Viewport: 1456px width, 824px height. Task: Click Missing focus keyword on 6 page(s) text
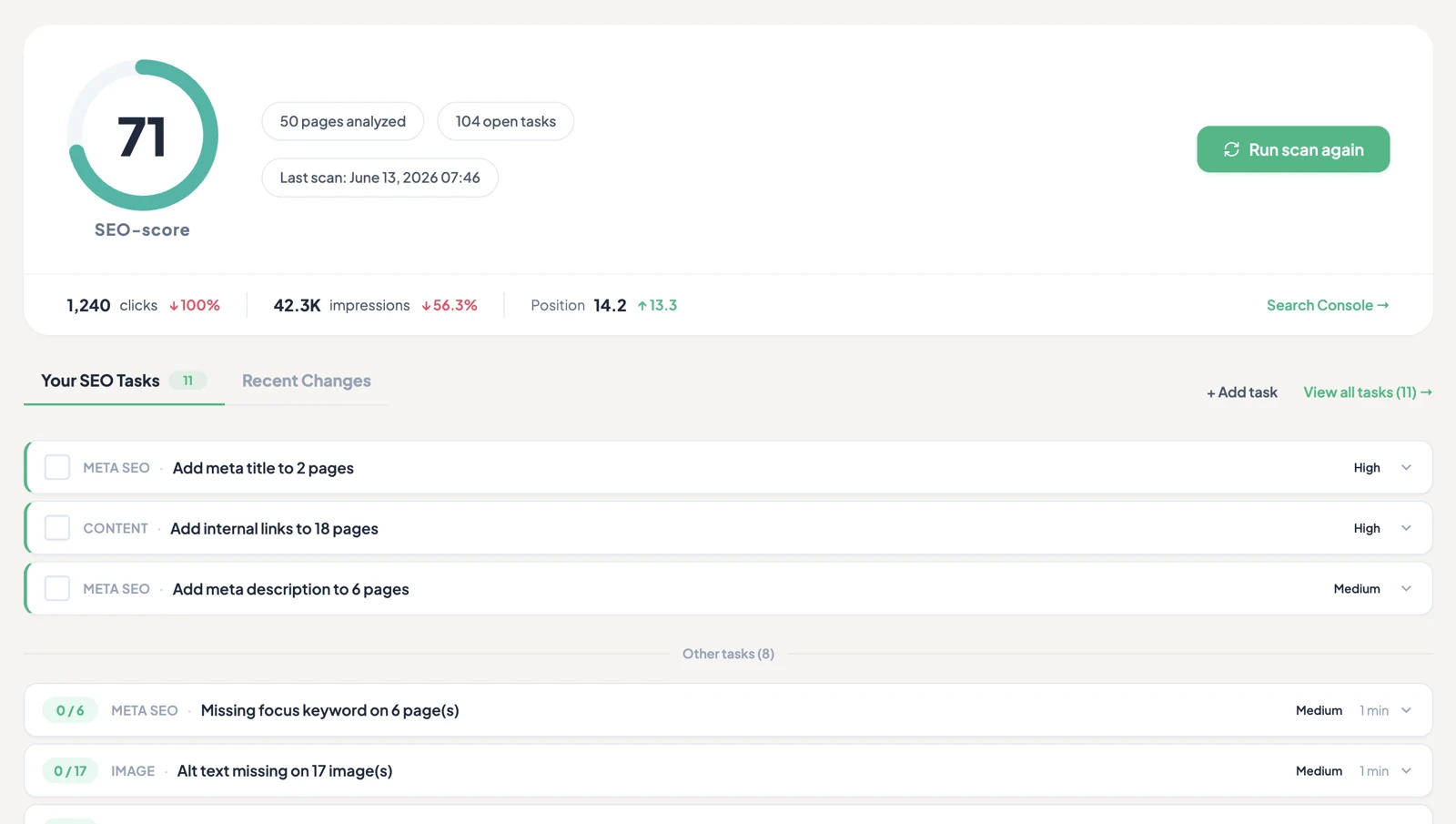pos(329,710)
